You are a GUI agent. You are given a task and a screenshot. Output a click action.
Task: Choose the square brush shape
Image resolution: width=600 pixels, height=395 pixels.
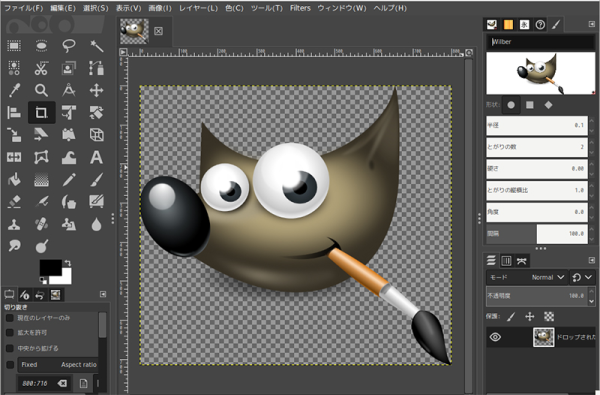click(530, 105)
